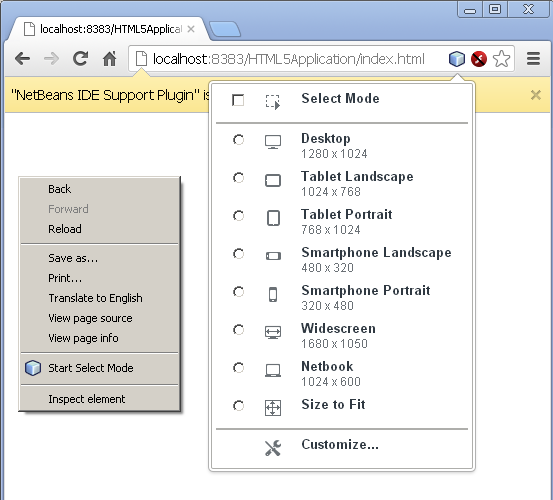The image size is (553, 500).
Task: Open a new tab button
Action: 225,29
